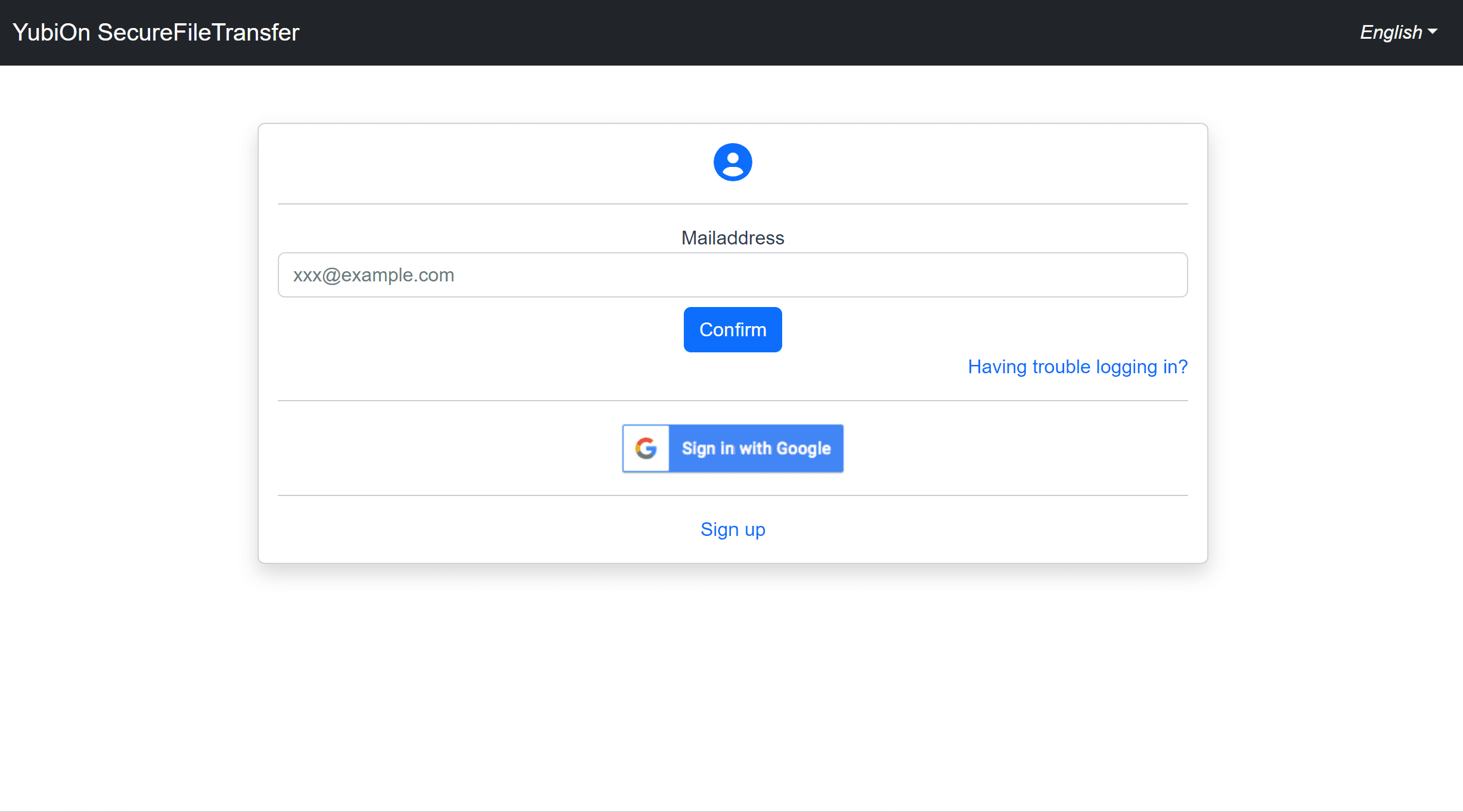Click the Google text on the sign-in button
The width and height of the screenshot is (1463, 812).
click(803, 448)
